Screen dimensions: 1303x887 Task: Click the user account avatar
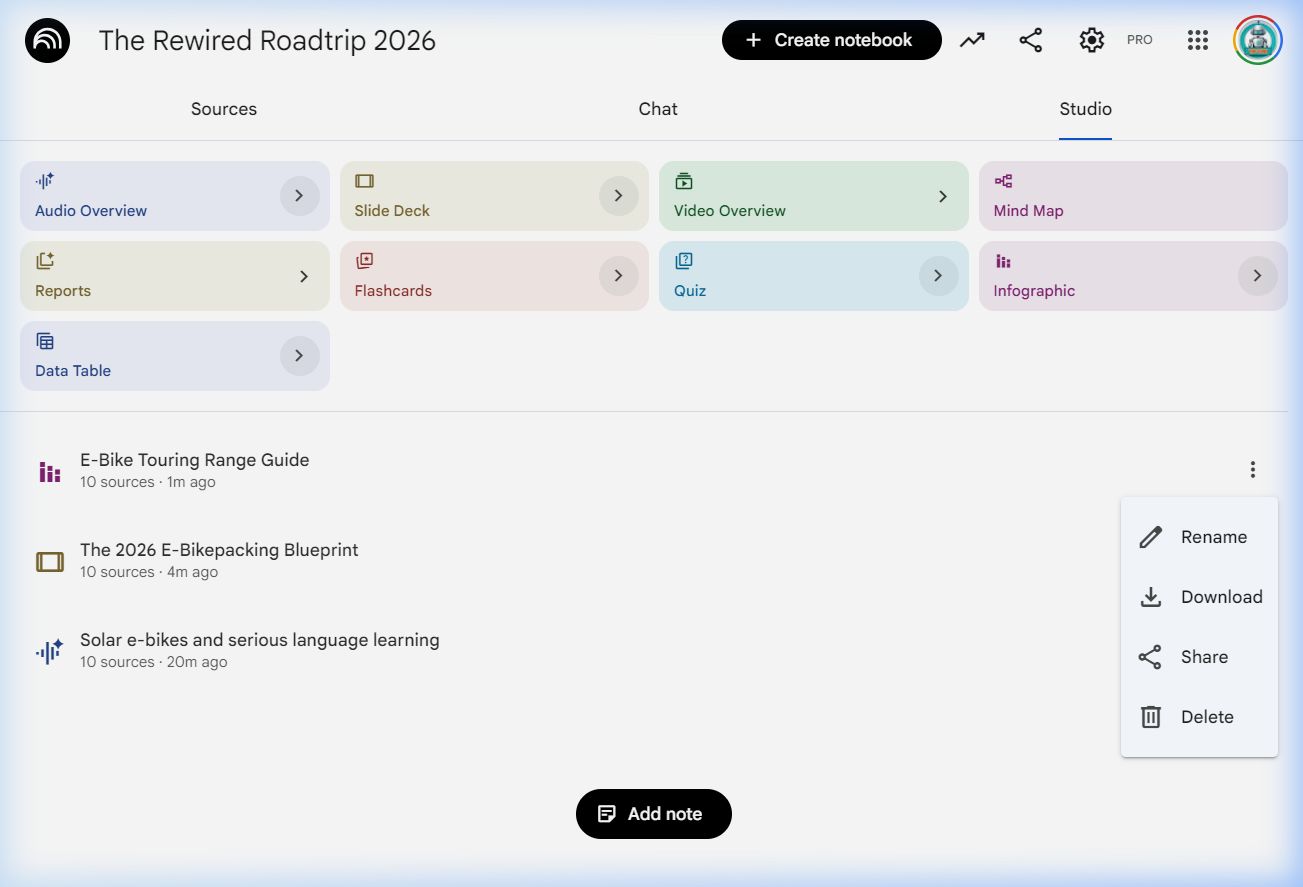click(1257, 40)
